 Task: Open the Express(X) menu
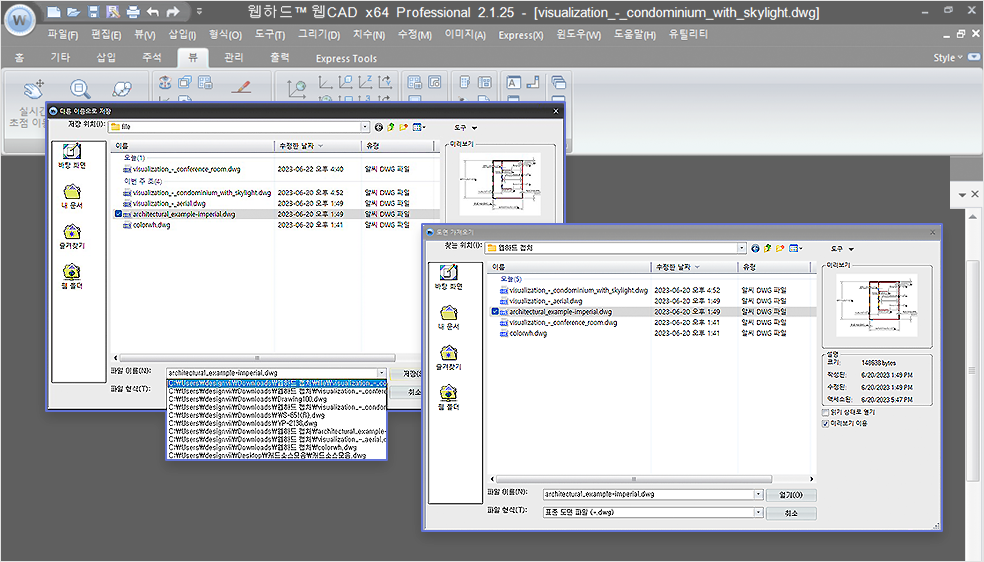521,35
